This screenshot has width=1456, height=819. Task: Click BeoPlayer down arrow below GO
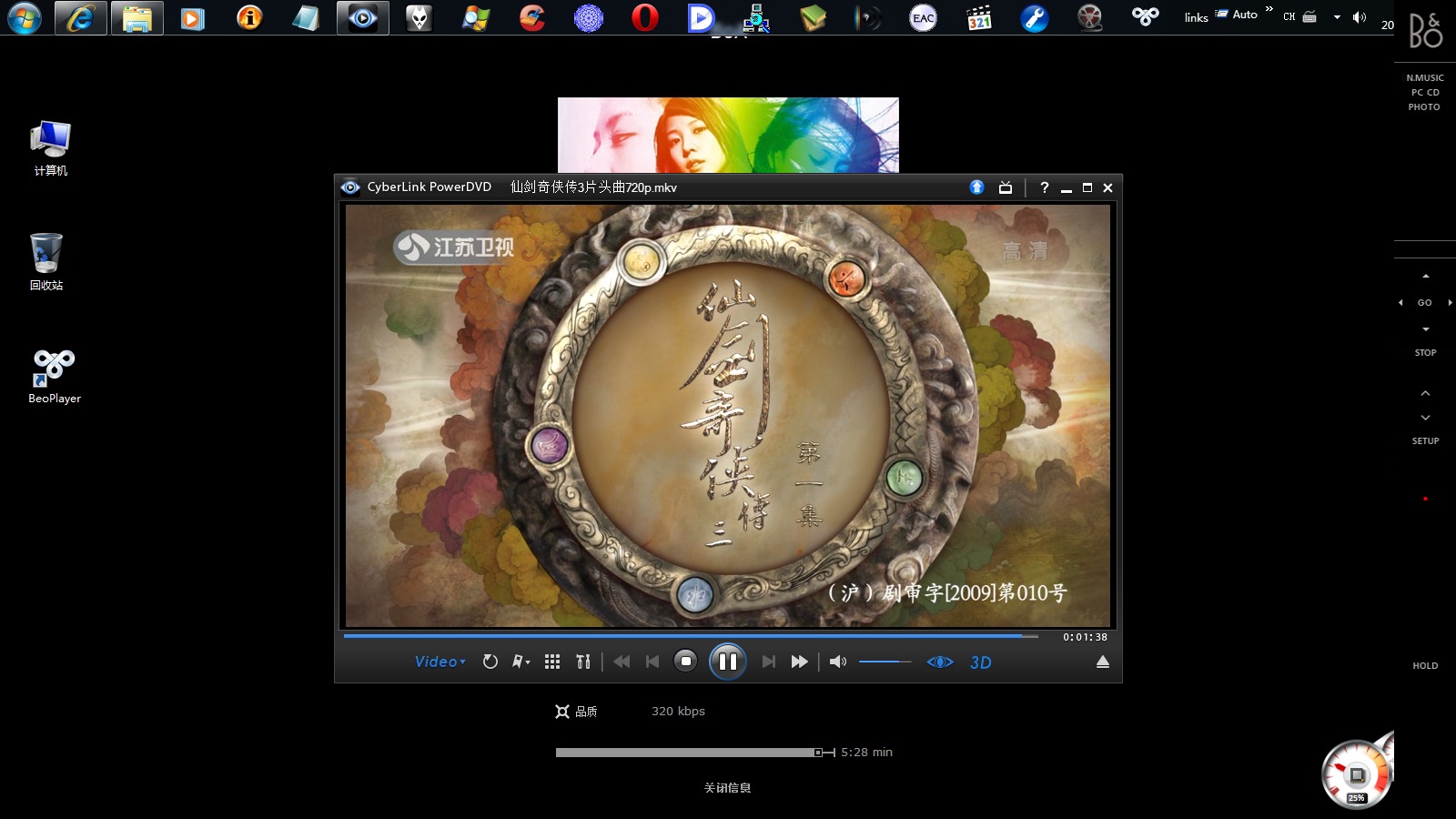click(x=1426, y=329)
